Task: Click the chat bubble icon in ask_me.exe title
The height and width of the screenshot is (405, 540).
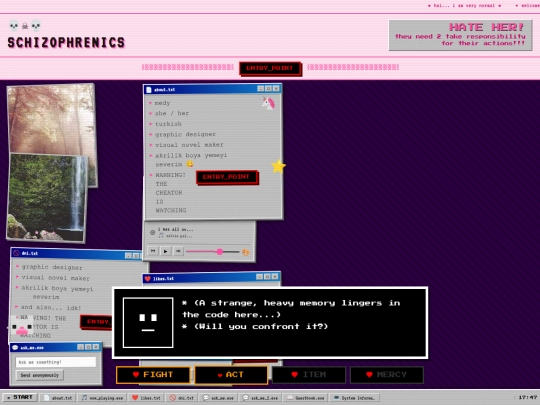Action: (x=15, y=347)
